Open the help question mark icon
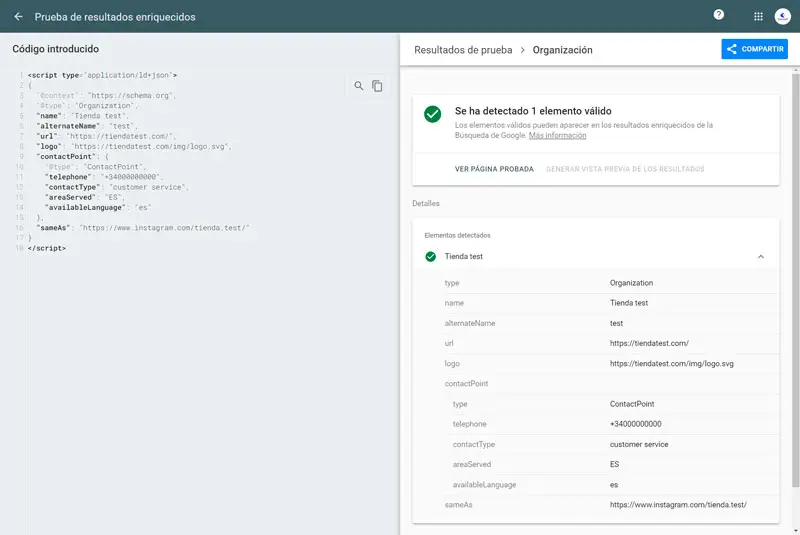Viewport: 800px width, 535px height. pos(718,16)
